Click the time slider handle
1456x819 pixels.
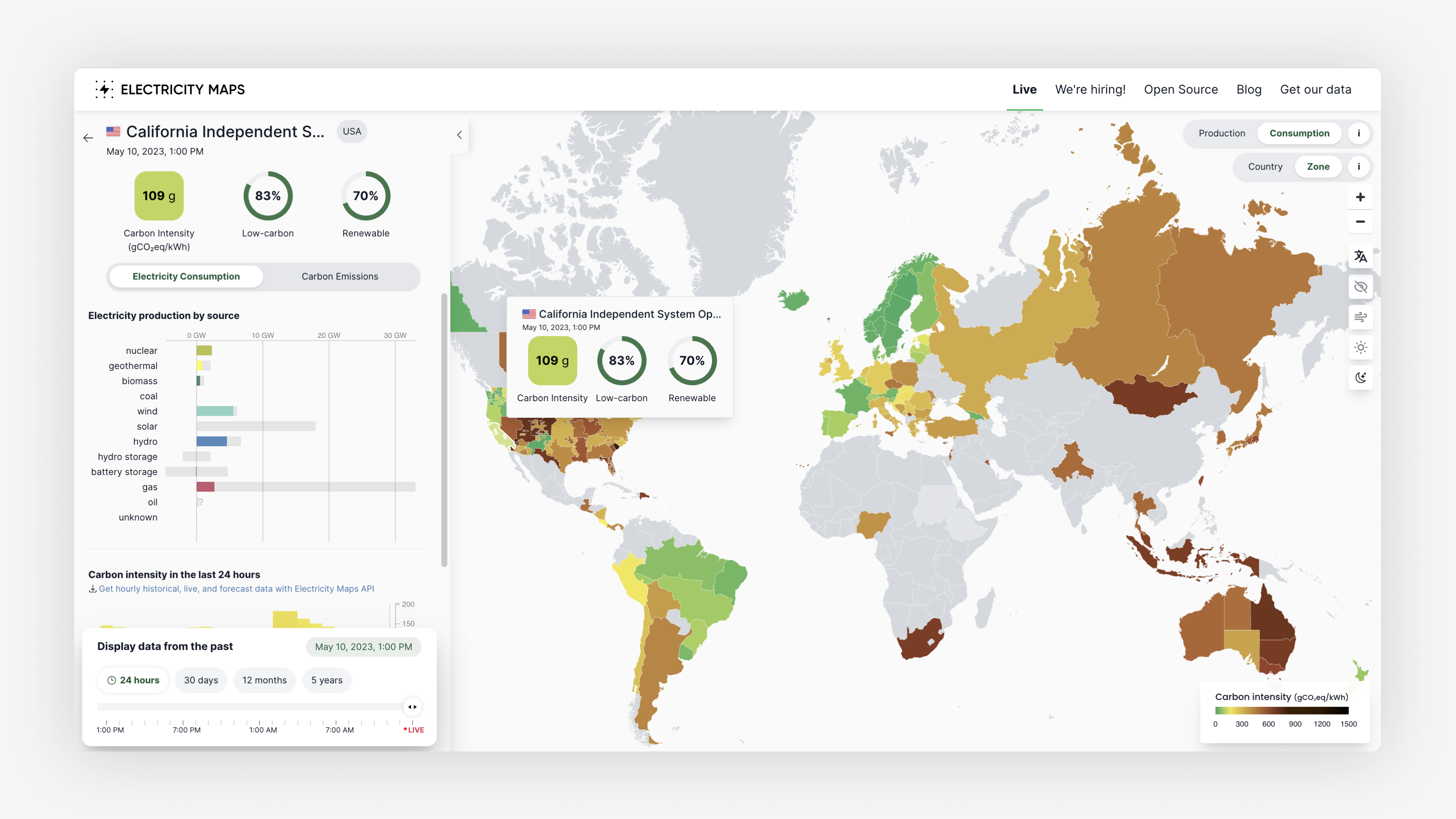(x=413, y=706)
